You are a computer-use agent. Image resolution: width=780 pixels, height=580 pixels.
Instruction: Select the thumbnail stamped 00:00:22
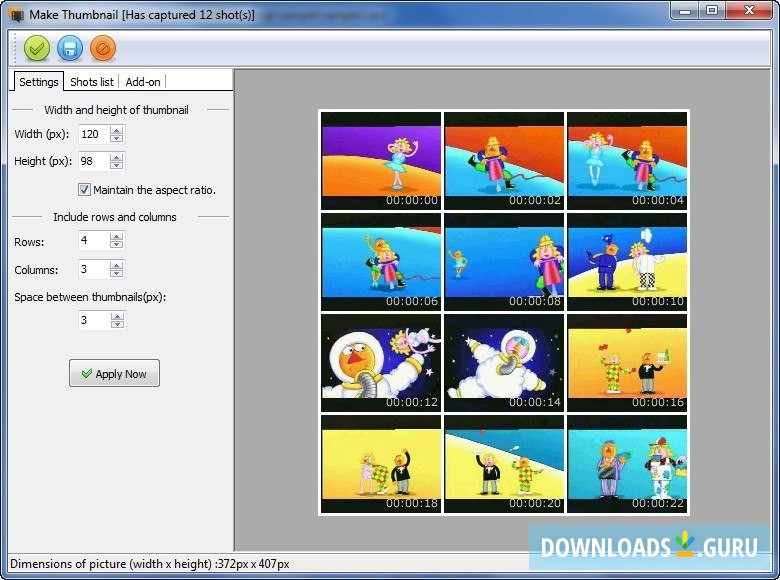click(x=627, y=464)
